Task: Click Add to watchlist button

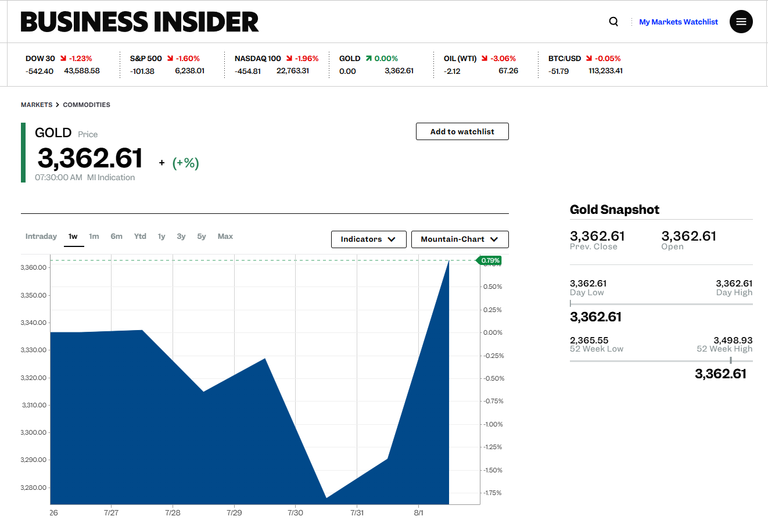Action: coord(462,131)
